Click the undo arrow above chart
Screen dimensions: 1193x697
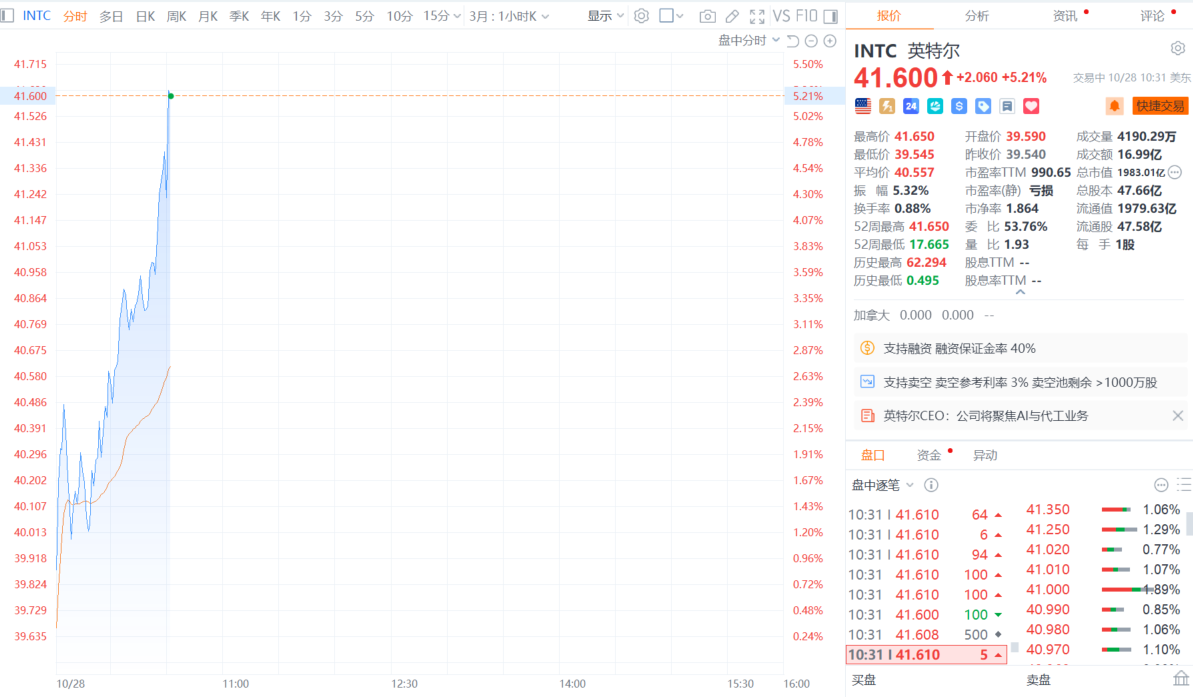click(793, 41)
